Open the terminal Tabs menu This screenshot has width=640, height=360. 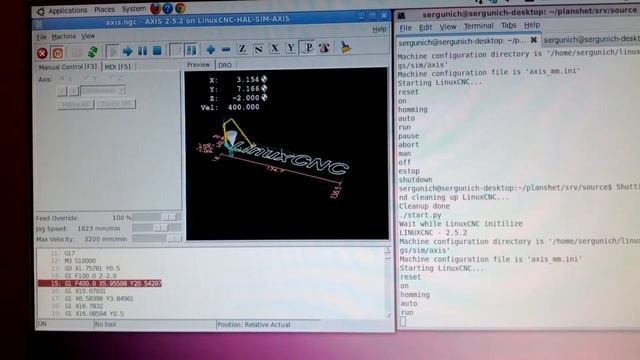pyautogui.click(x=509, y=25)
